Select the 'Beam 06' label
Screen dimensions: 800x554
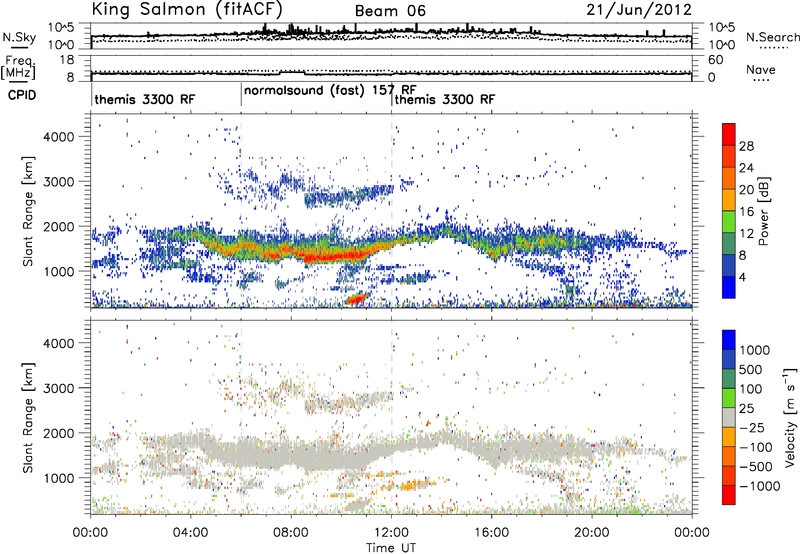390,11
